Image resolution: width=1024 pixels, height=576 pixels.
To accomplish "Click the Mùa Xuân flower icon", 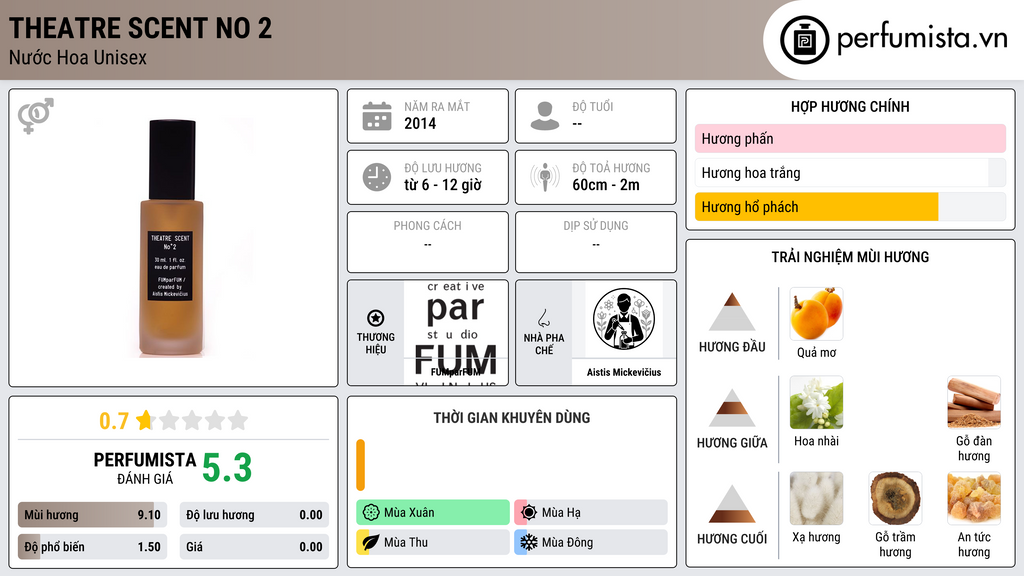I will pyautogui.click(x=371, y=512).
